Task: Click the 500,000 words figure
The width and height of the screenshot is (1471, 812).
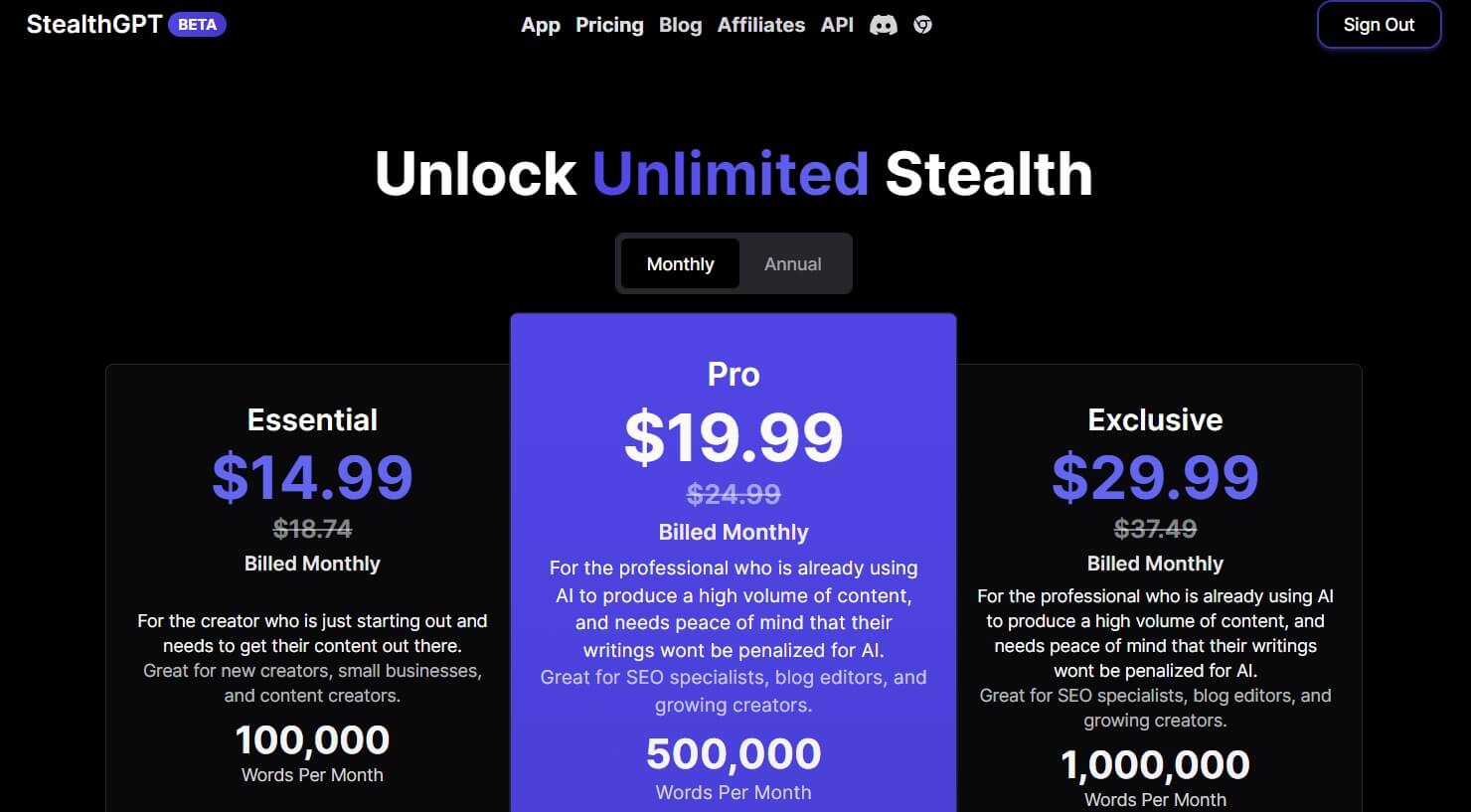Action: pos(734,754)
